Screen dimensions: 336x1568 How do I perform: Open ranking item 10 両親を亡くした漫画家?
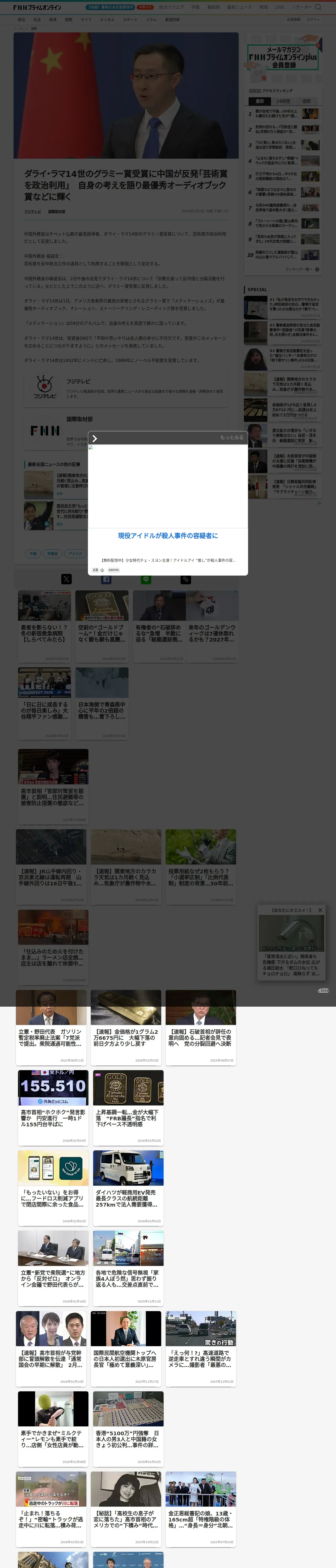click(x=283, y=255)
